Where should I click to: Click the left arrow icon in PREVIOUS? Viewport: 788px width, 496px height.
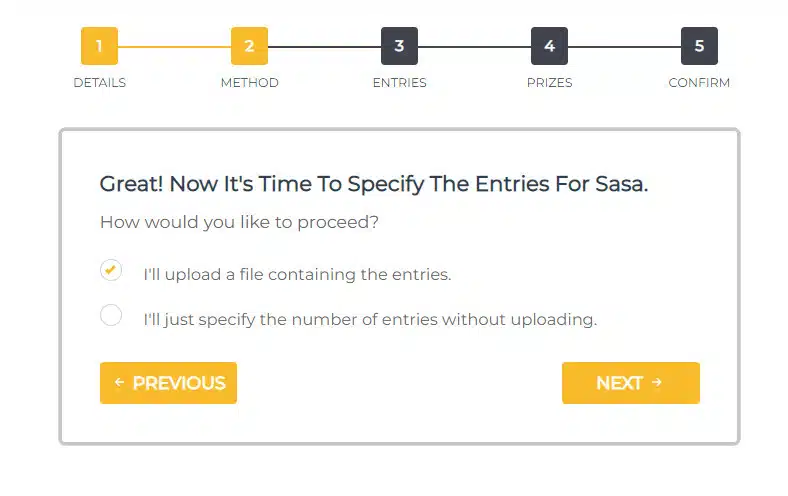[119, 382]
